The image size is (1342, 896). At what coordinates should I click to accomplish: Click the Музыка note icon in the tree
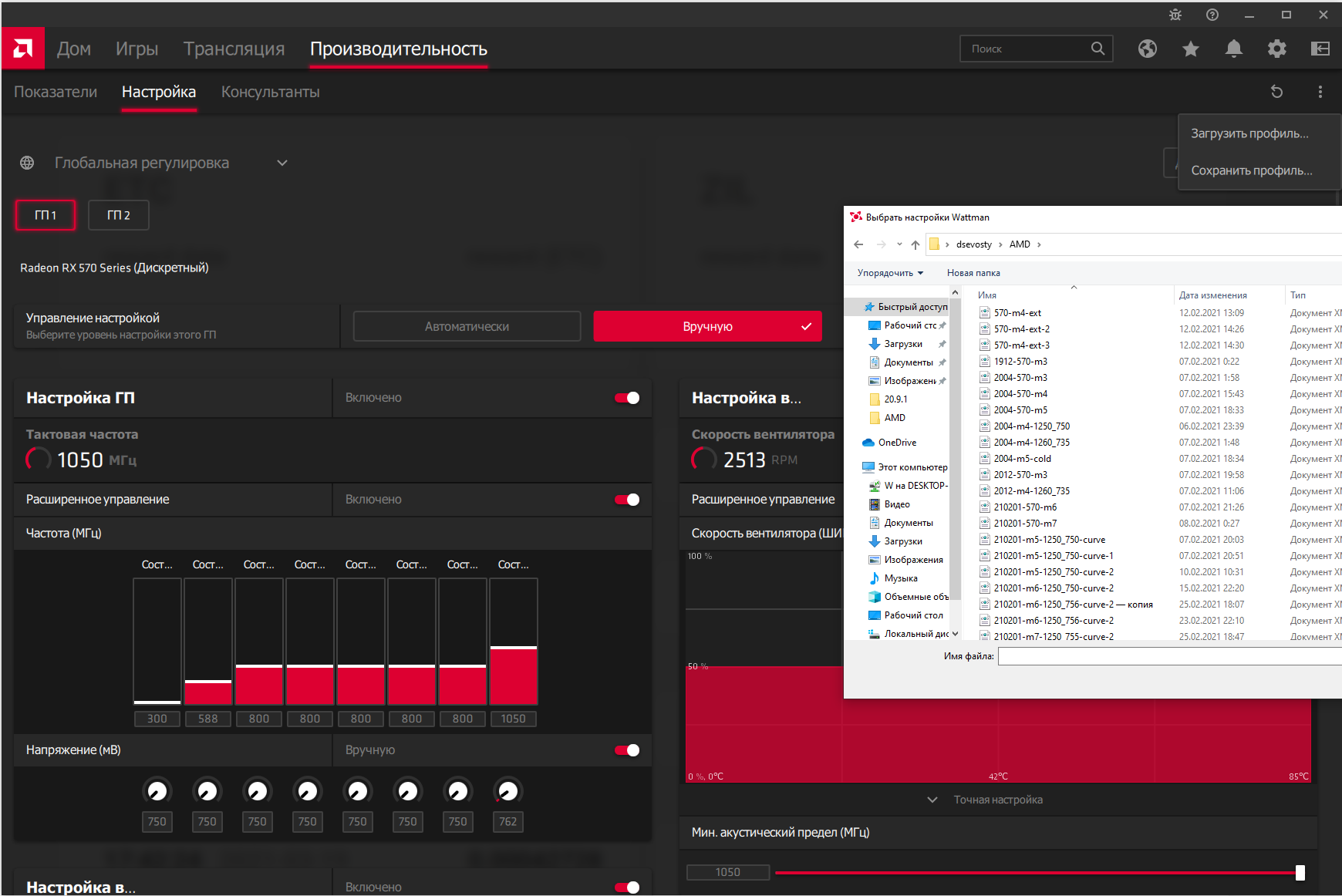(x=875, y=578)
